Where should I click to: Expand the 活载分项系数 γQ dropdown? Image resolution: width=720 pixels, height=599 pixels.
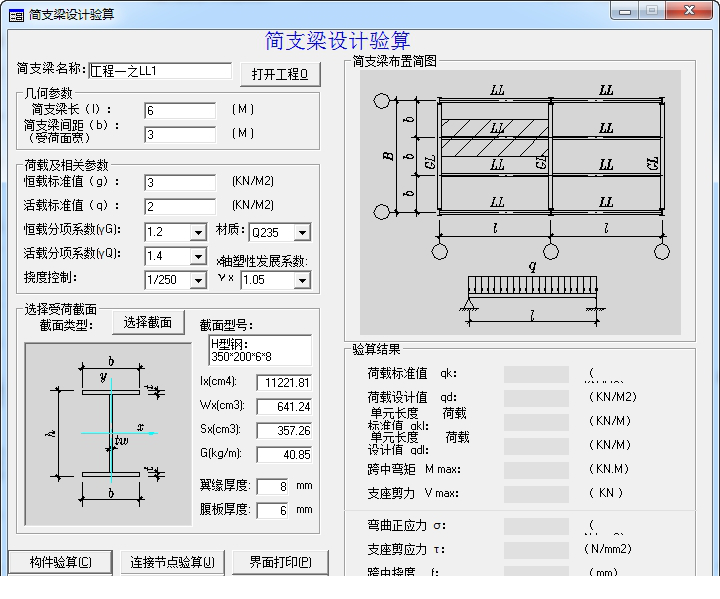click(198, 256)
